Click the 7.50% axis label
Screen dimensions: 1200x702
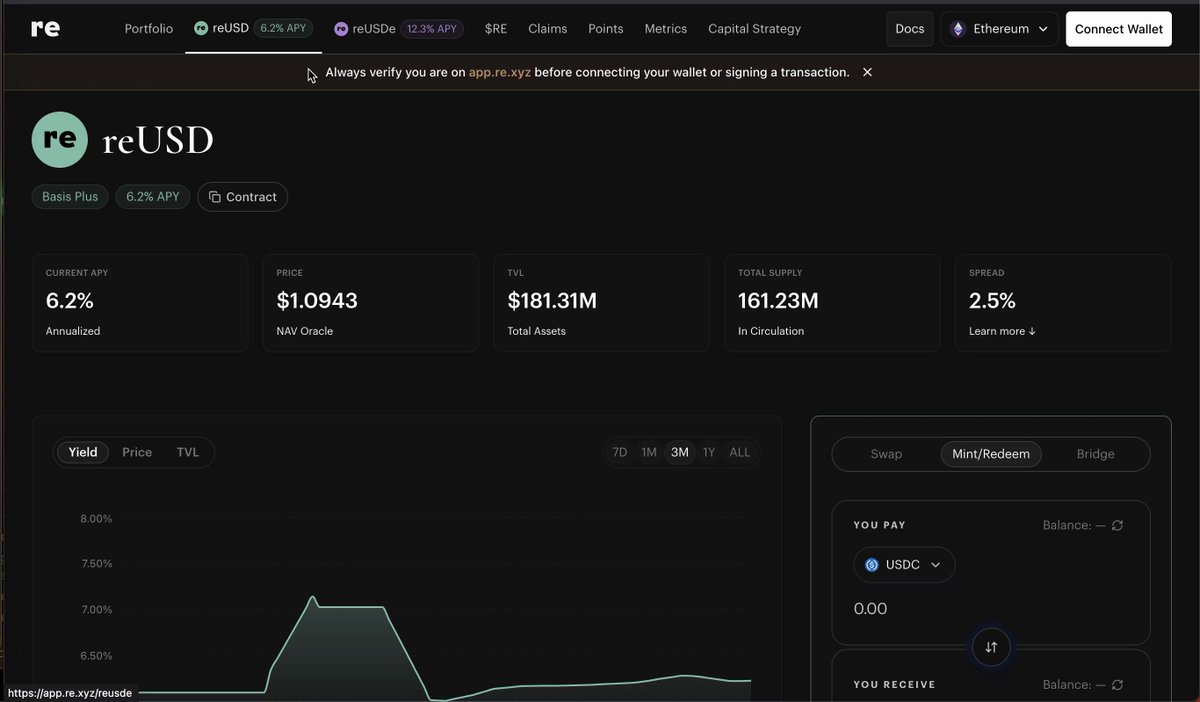point(96,564)
